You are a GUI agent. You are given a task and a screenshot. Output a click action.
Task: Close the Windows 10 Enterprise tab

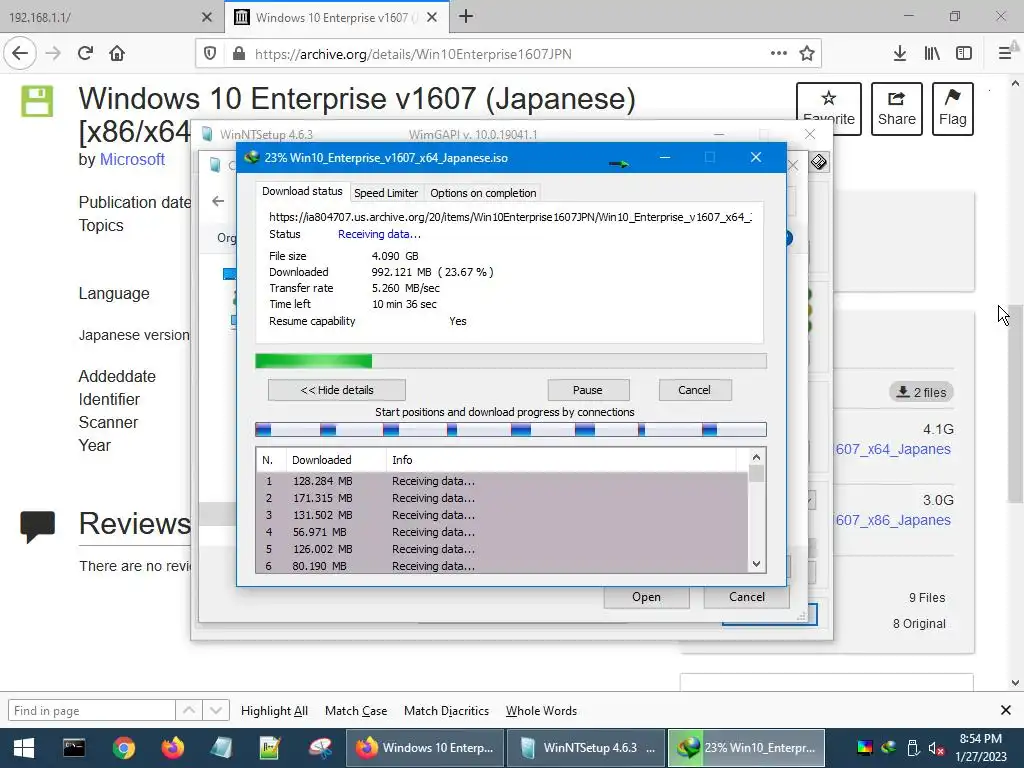432,17
